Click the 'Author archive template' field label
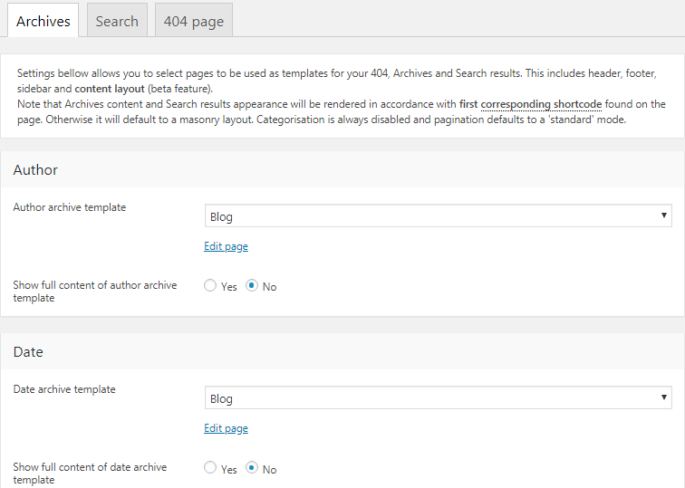The height and width of the screenshot is (488, 685). tap(69, 207)
